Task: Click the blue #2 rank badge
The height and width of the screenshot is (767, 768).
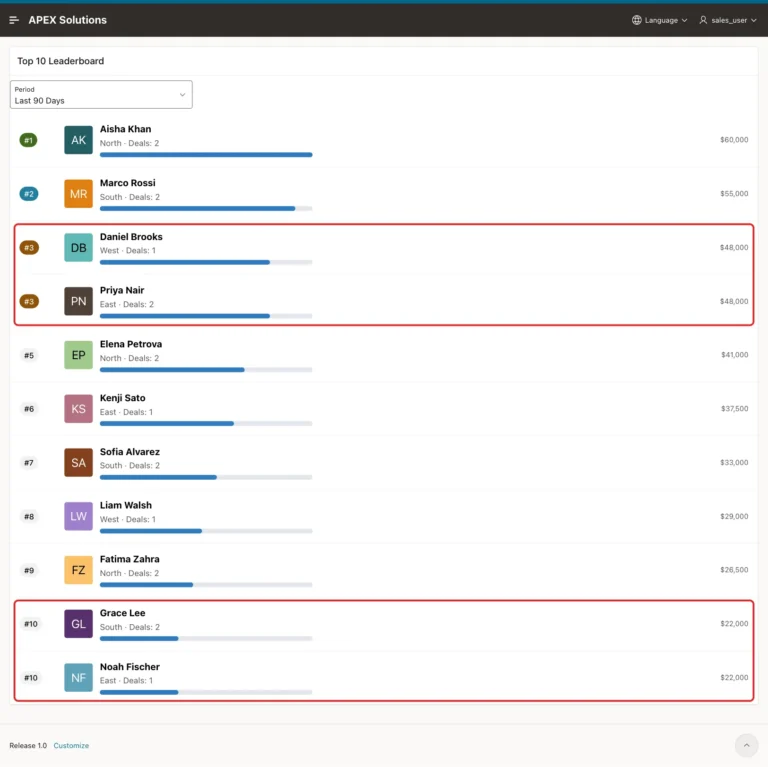Action: [x=29, y=194]
